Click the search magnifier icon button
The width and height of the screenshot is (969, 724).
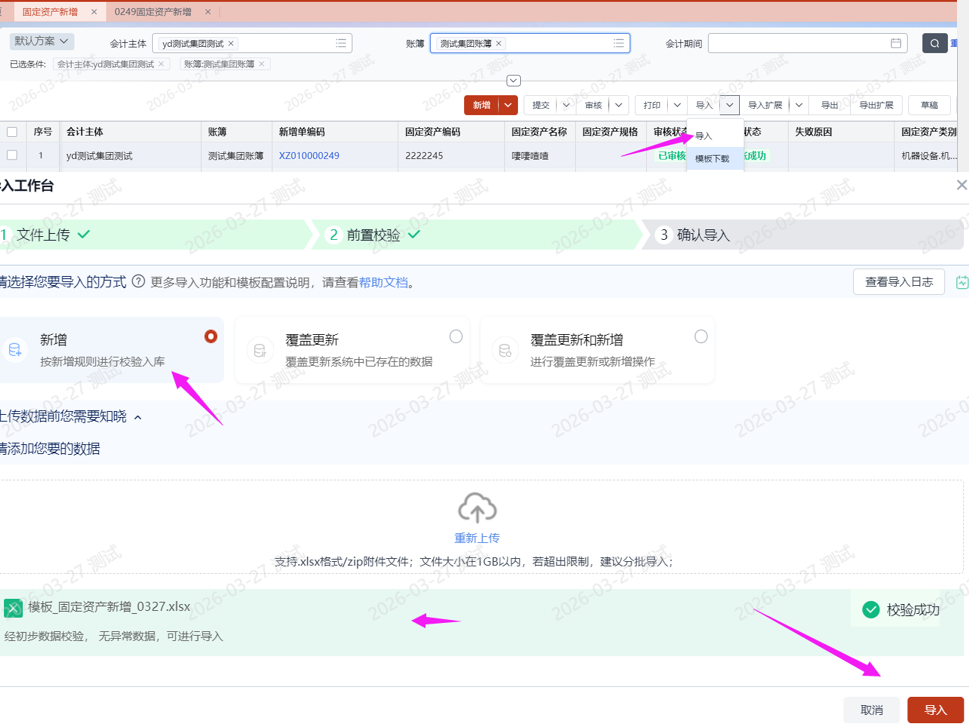coord(934,43)
